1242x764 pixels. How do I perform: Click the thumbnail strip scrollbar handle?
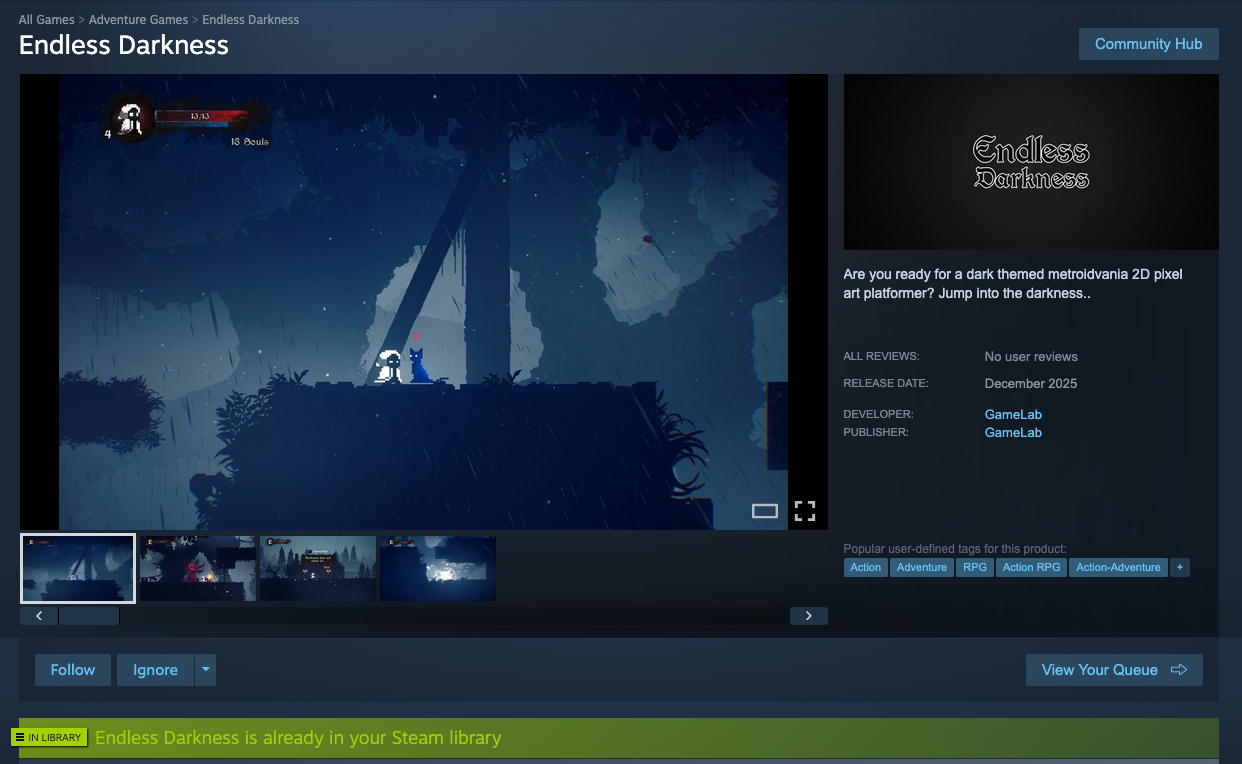pyautogui.click(x=89, y=616)
